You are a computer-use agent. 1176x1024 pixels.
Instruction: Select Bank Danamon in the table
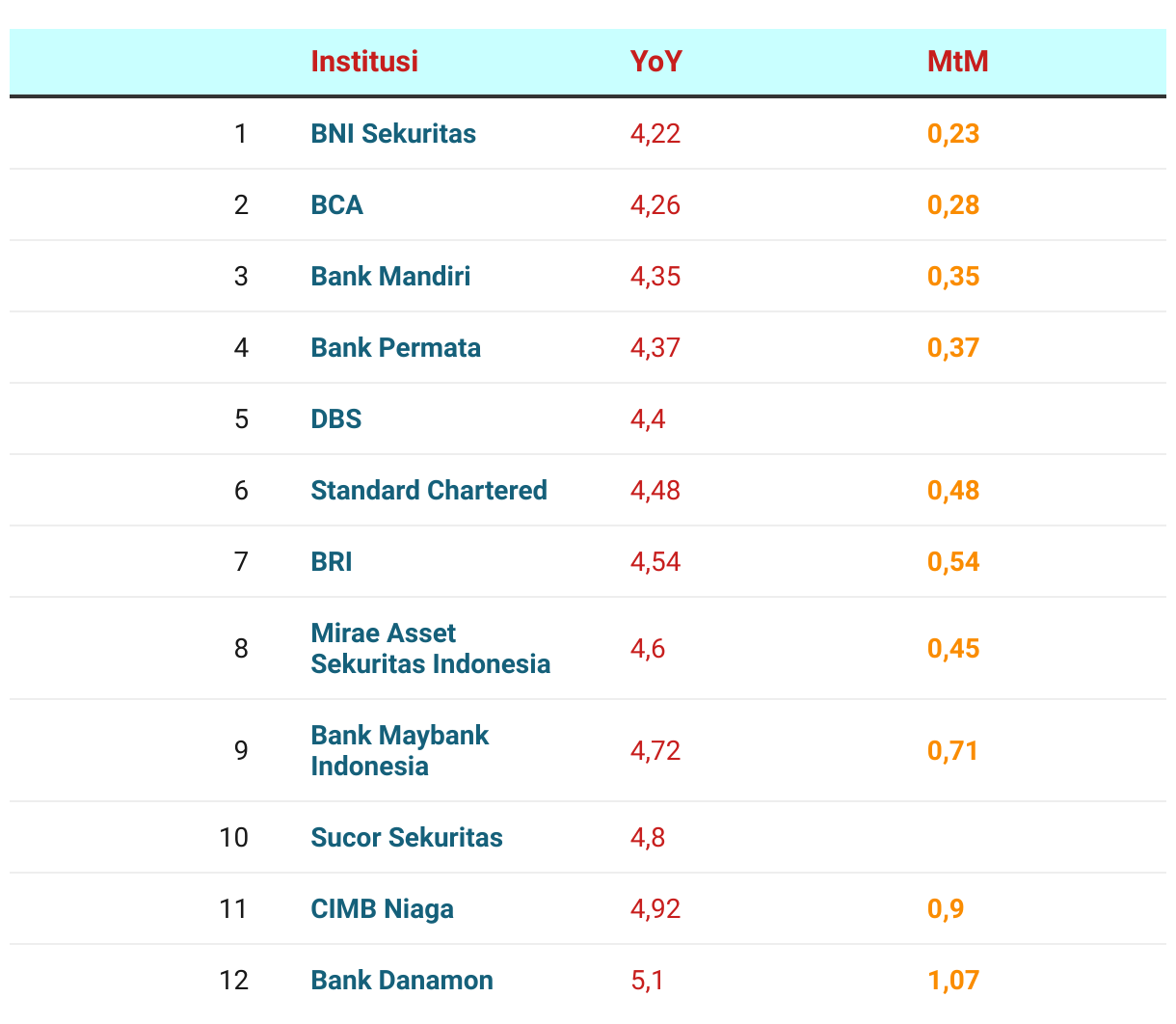coord(402,980)
